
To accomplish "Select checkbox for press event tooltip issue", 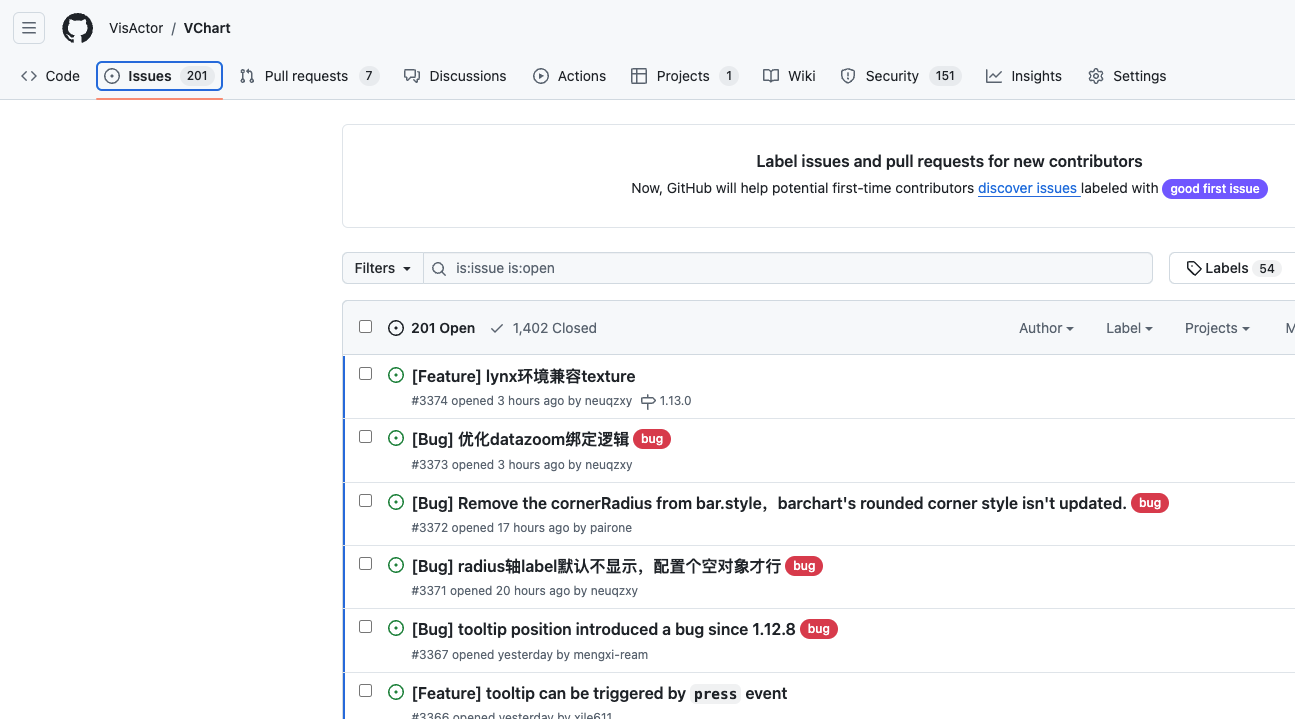I will [365, 690].
